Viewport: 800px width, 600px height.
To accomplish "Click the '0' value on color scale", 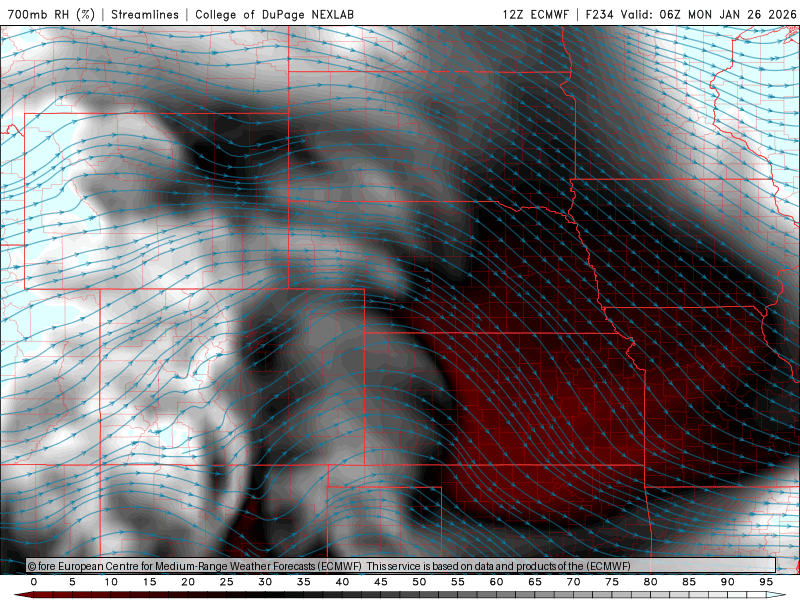I will point(34,582).
